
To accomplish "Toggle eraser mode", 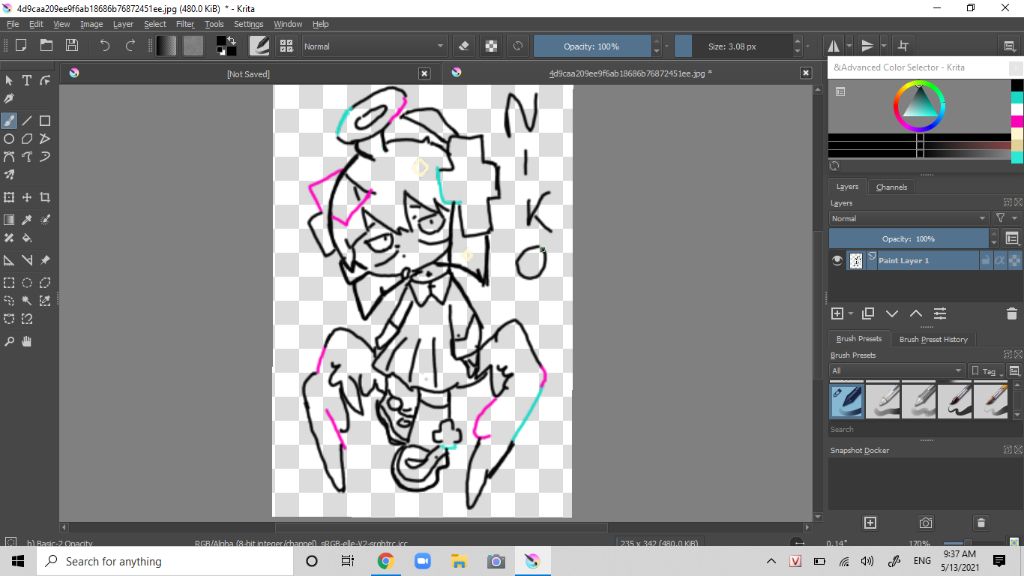I will click(464, 46).
